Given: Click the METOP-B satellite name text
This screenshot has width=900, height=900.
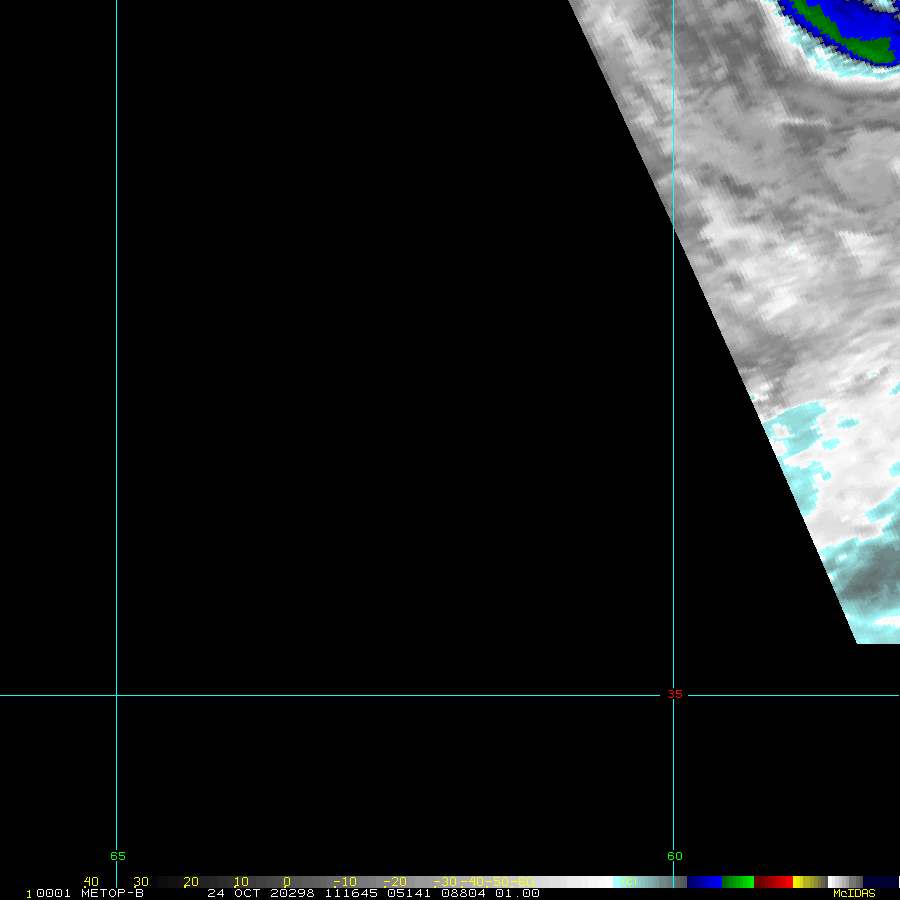Looking at the screenshot, I should (x=112, y=893).
